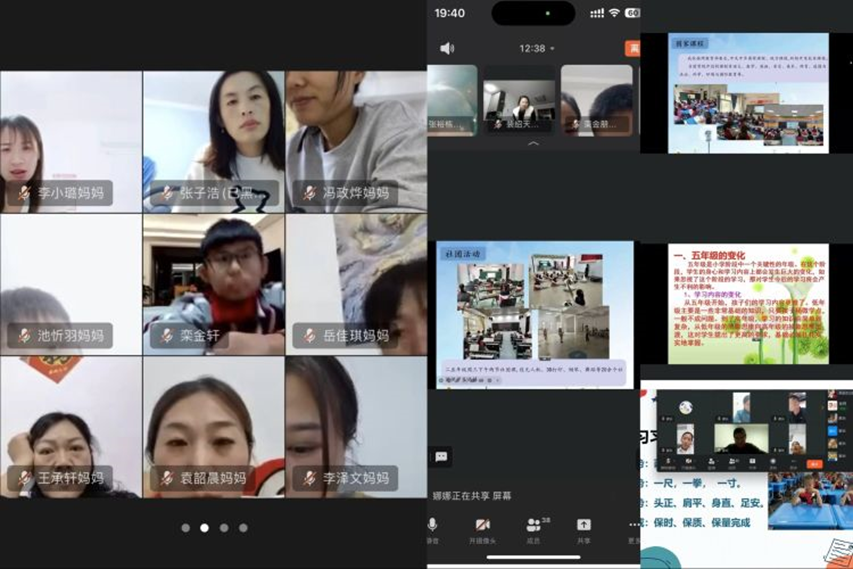Tap the speaker audio icon
This screenshot has height=569, width=853.
click(x=446, y=48)
